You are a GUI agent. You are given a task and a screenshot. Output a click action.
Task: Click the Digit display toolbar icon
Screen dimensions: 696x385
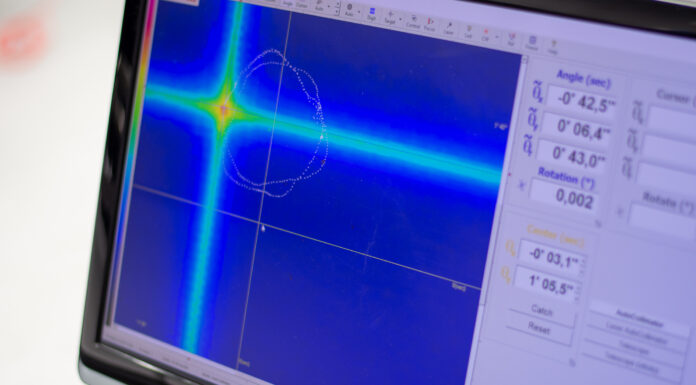[372, 13]
